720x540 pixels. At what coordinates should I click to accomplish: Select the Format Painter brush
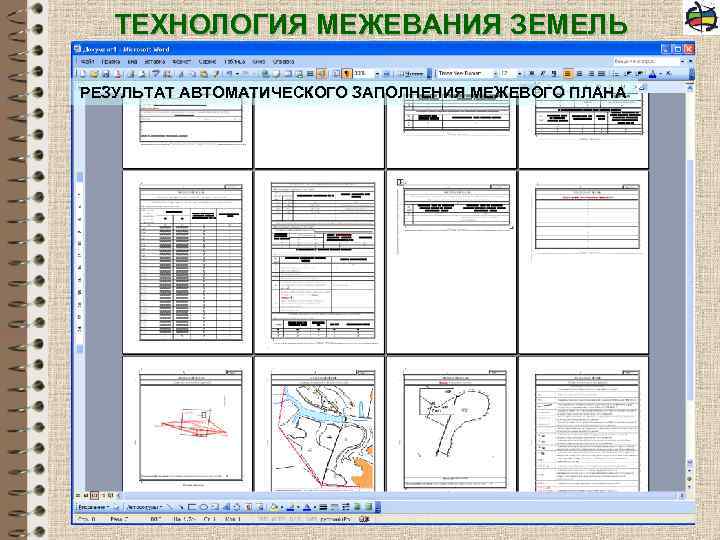215,74
